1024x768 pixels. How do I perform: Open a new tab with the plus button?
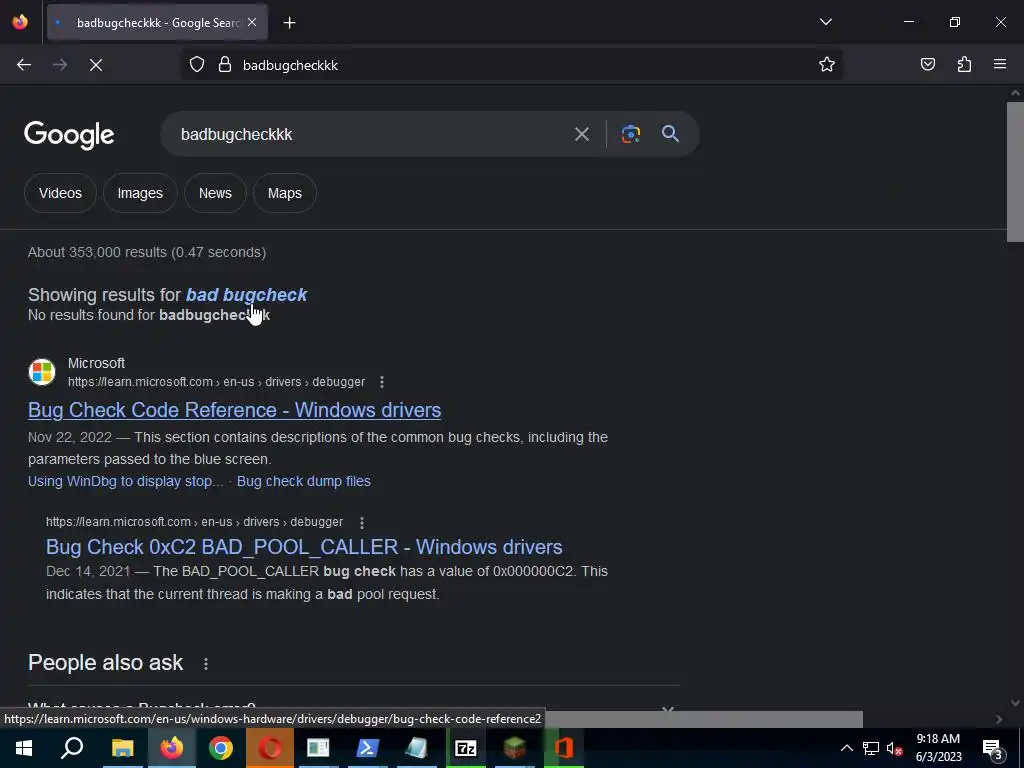pyautogui.click(x=289, y=23)
